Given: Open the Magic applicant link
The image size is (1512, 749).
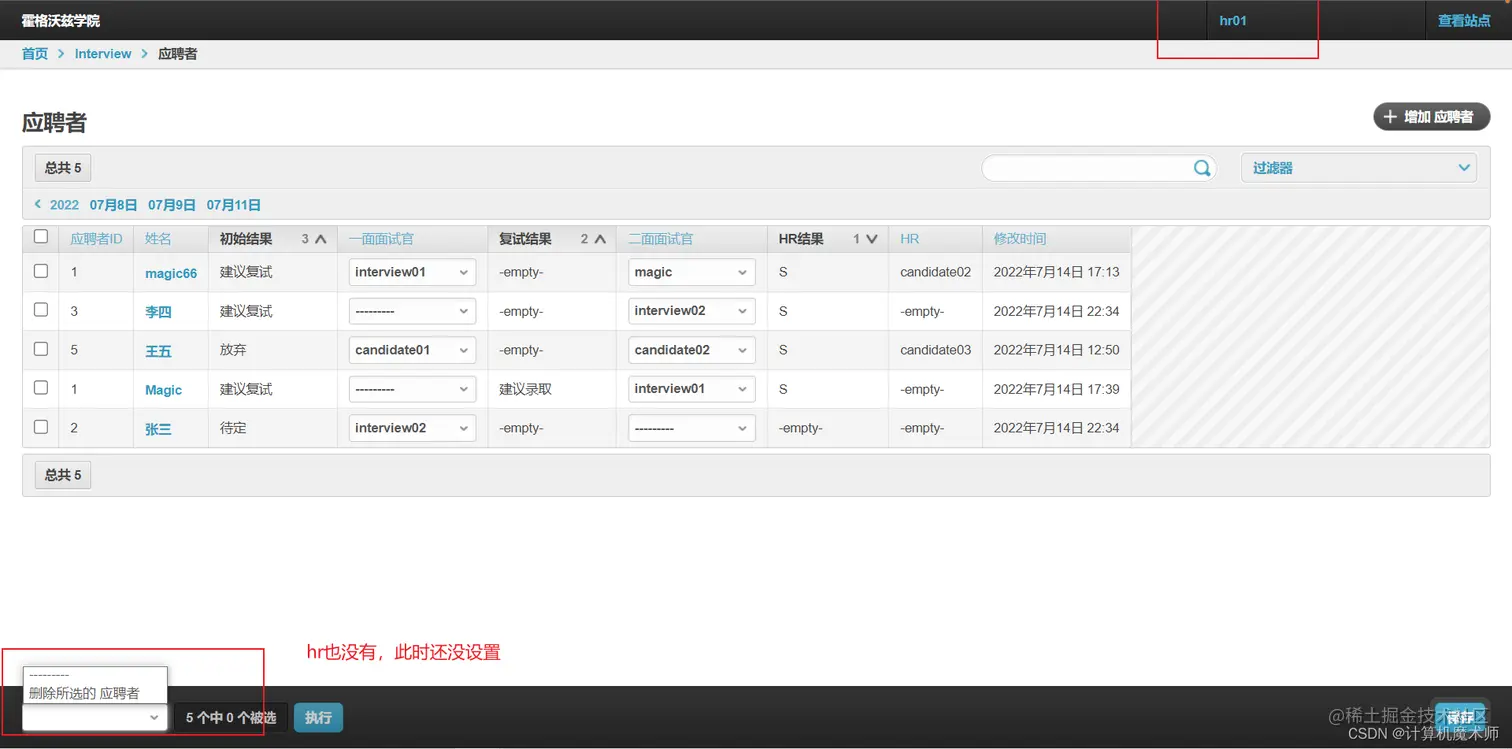Looking at the screenshot, I should coord(163,390).
